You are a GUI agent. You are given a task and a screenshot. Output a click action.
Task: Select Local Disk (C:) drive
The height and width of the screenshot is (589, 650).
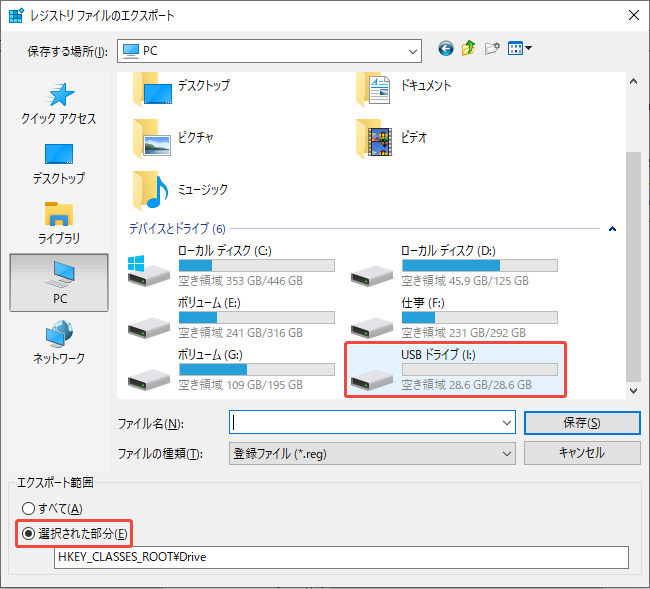tap(231, 265)
